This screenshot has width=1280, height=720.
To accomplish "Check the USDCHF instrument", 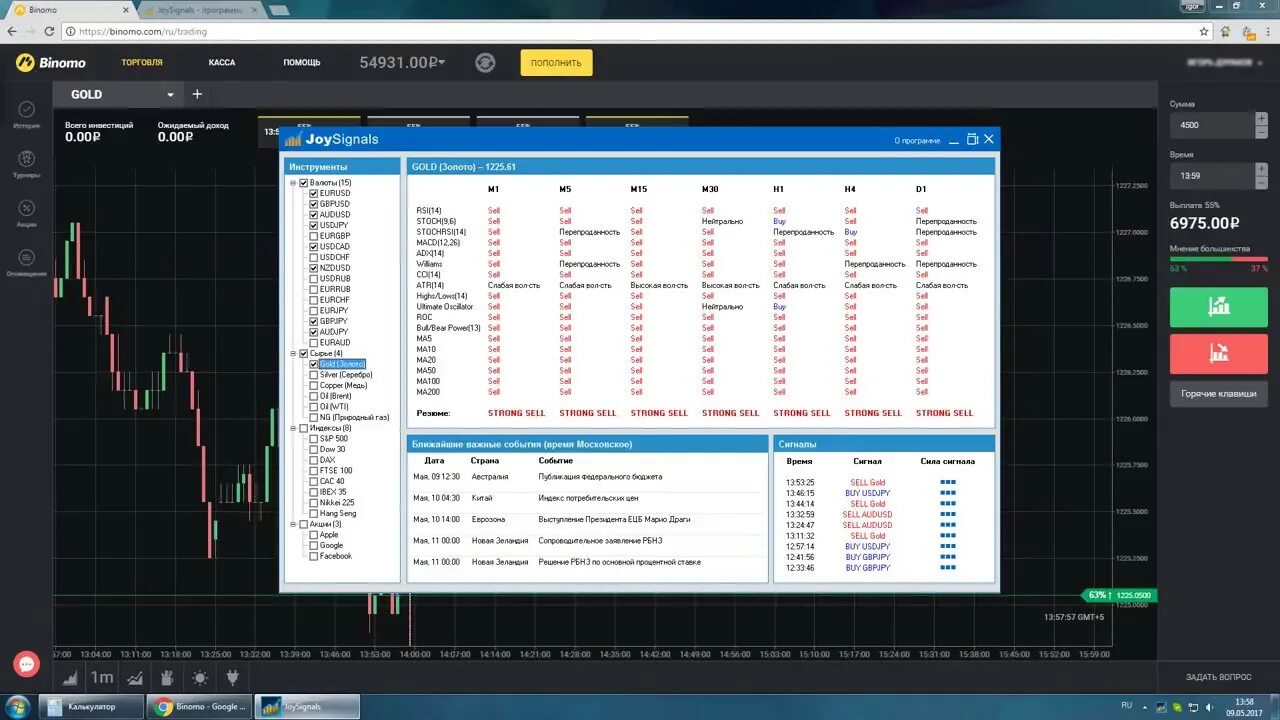I will coord(314,257).
